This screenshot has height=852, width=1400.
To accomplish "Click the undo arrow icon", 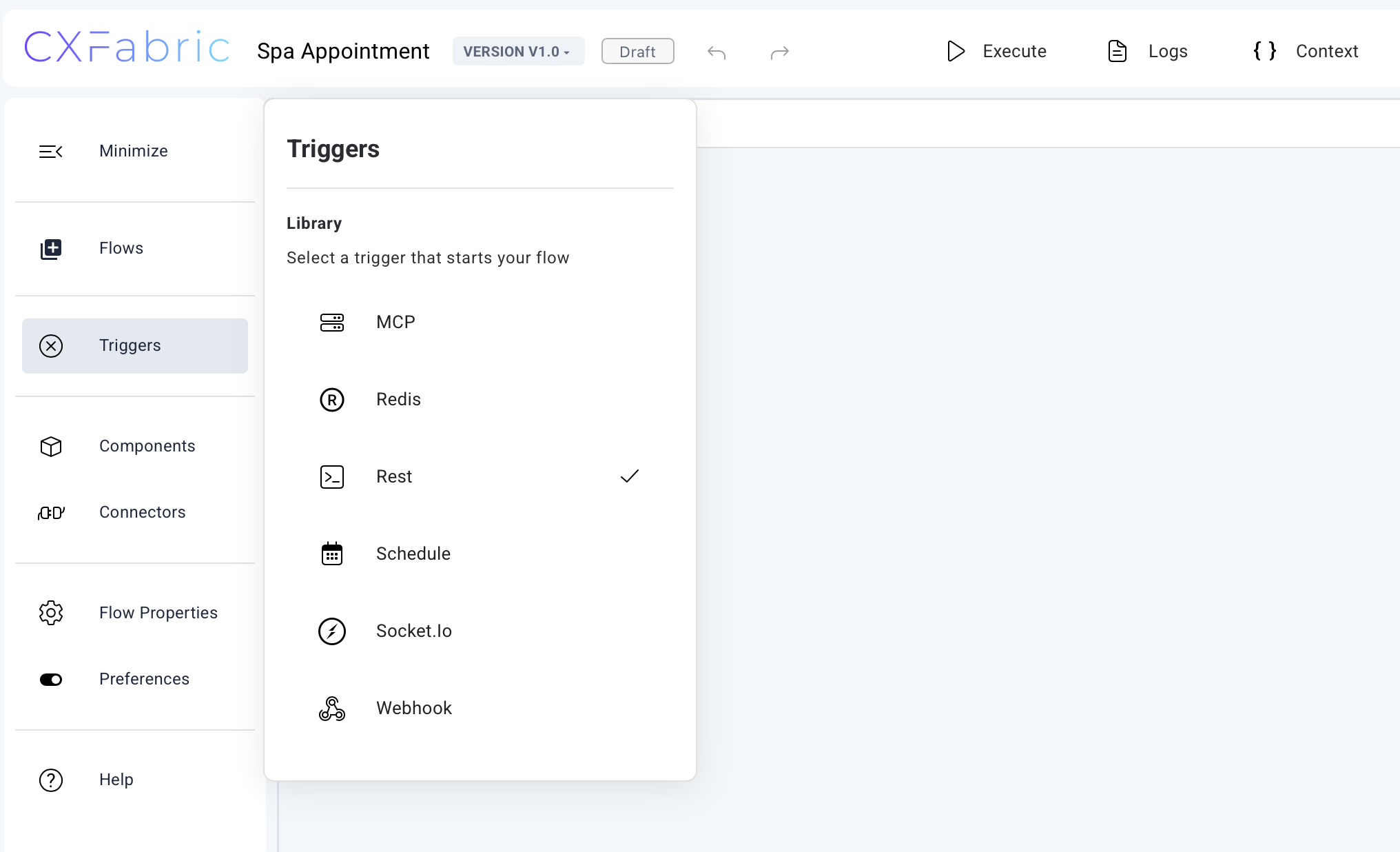I will [717, 52].
